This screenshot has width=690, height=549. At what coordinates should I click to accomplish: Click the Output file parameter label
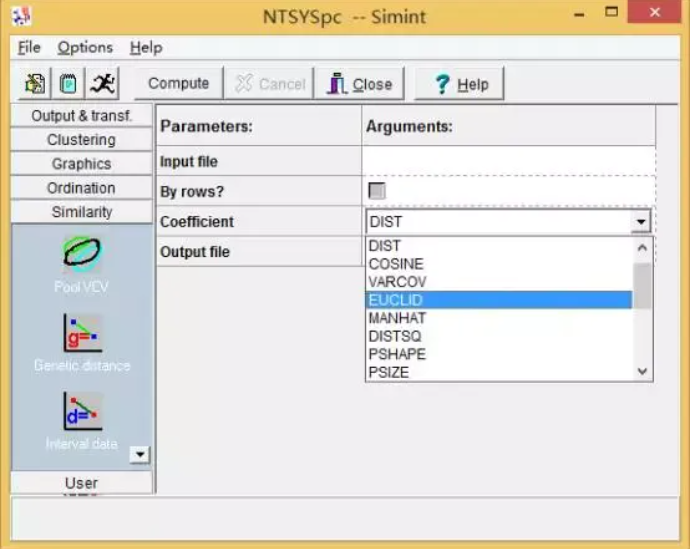195,252
